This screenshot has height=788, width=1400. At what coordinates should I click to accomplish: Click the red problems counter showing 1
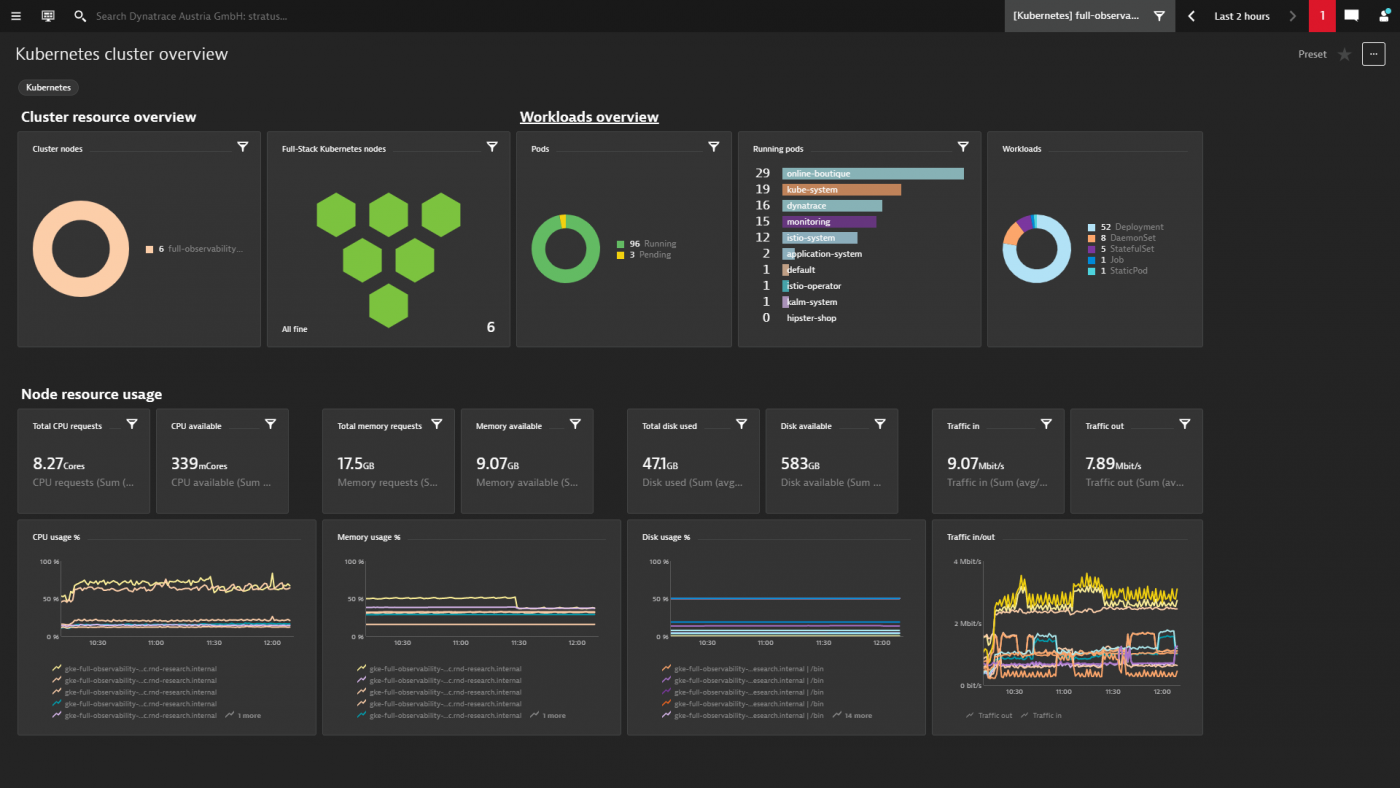pos(1322,16)
